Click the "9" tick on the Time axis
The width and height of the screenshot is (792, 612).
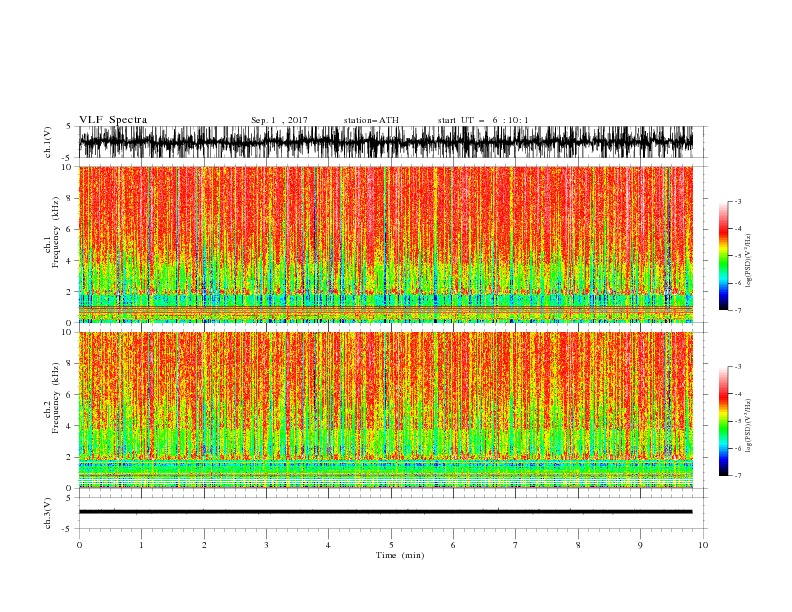pos(640,545)
